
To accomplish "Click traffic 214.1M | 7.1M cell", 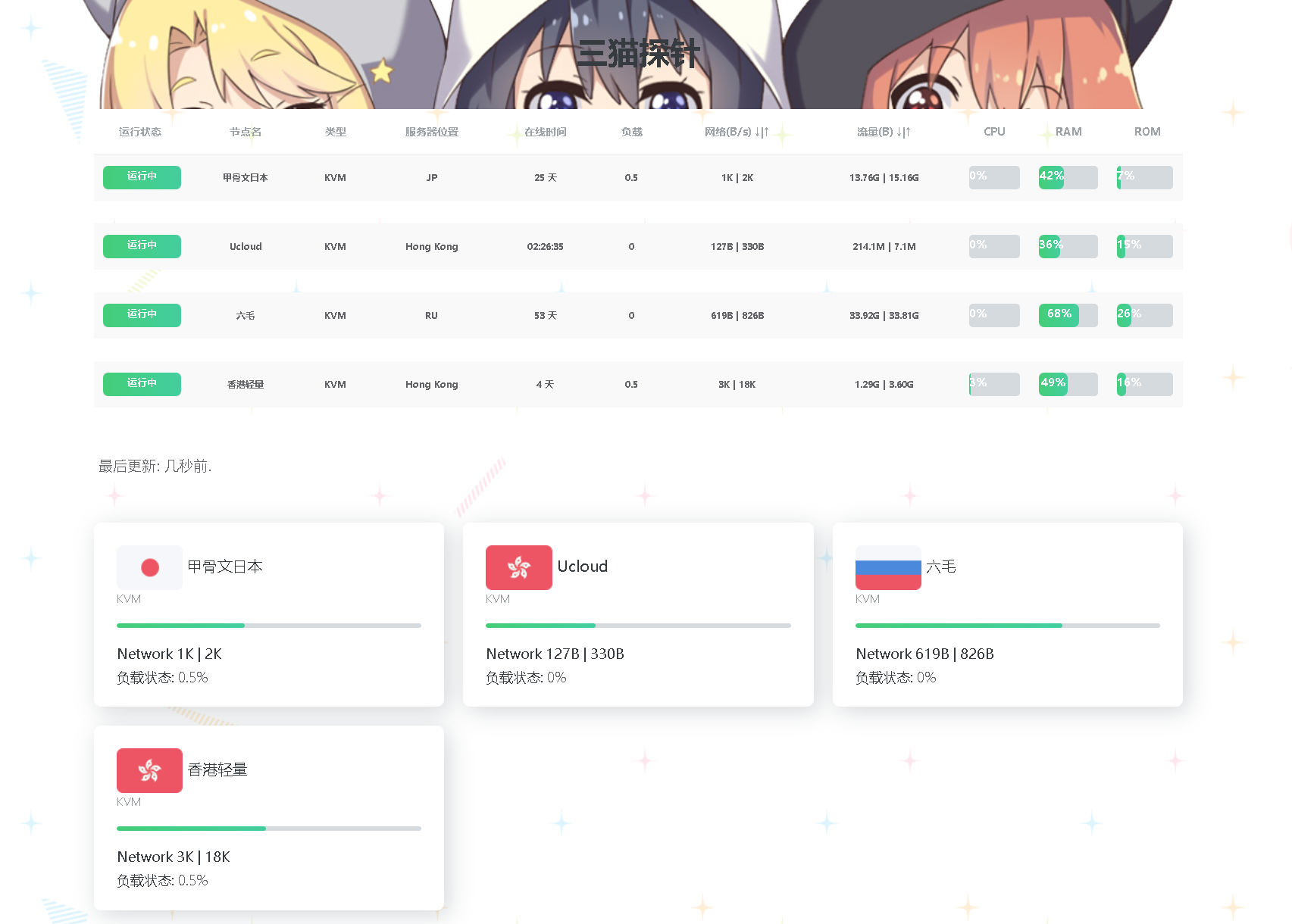I will click(884, 247).
